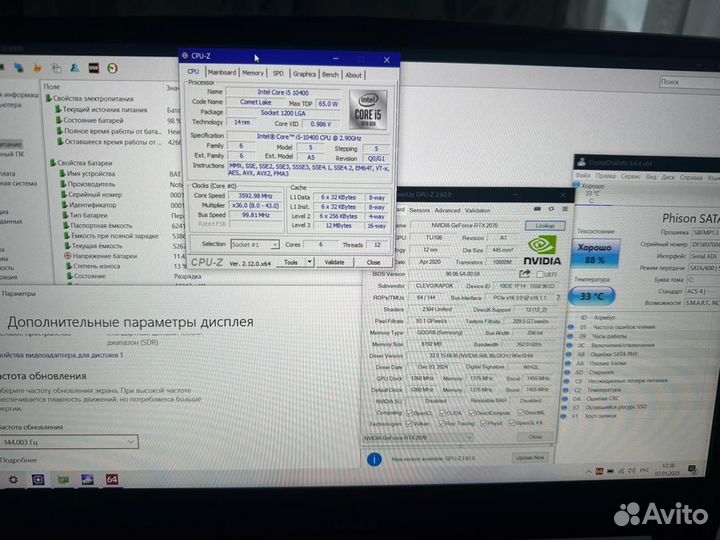Open the Advanced tab in GPU-Z
Screen dimensions: 720x540
click(x=447, y=210)
